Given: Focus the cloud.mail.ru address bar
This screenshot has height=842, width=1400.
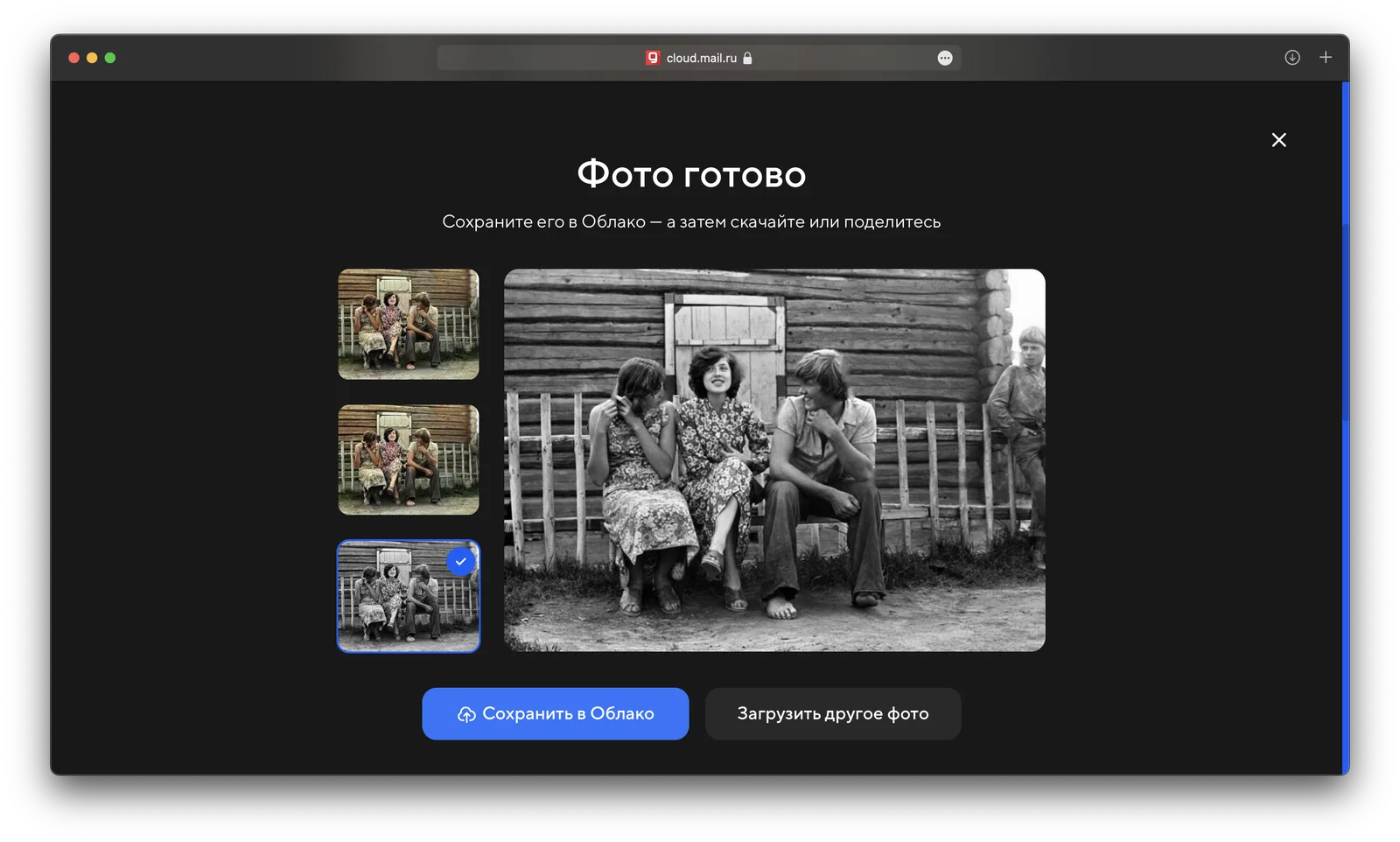Looking at the screenshot, I should point(699,58).
